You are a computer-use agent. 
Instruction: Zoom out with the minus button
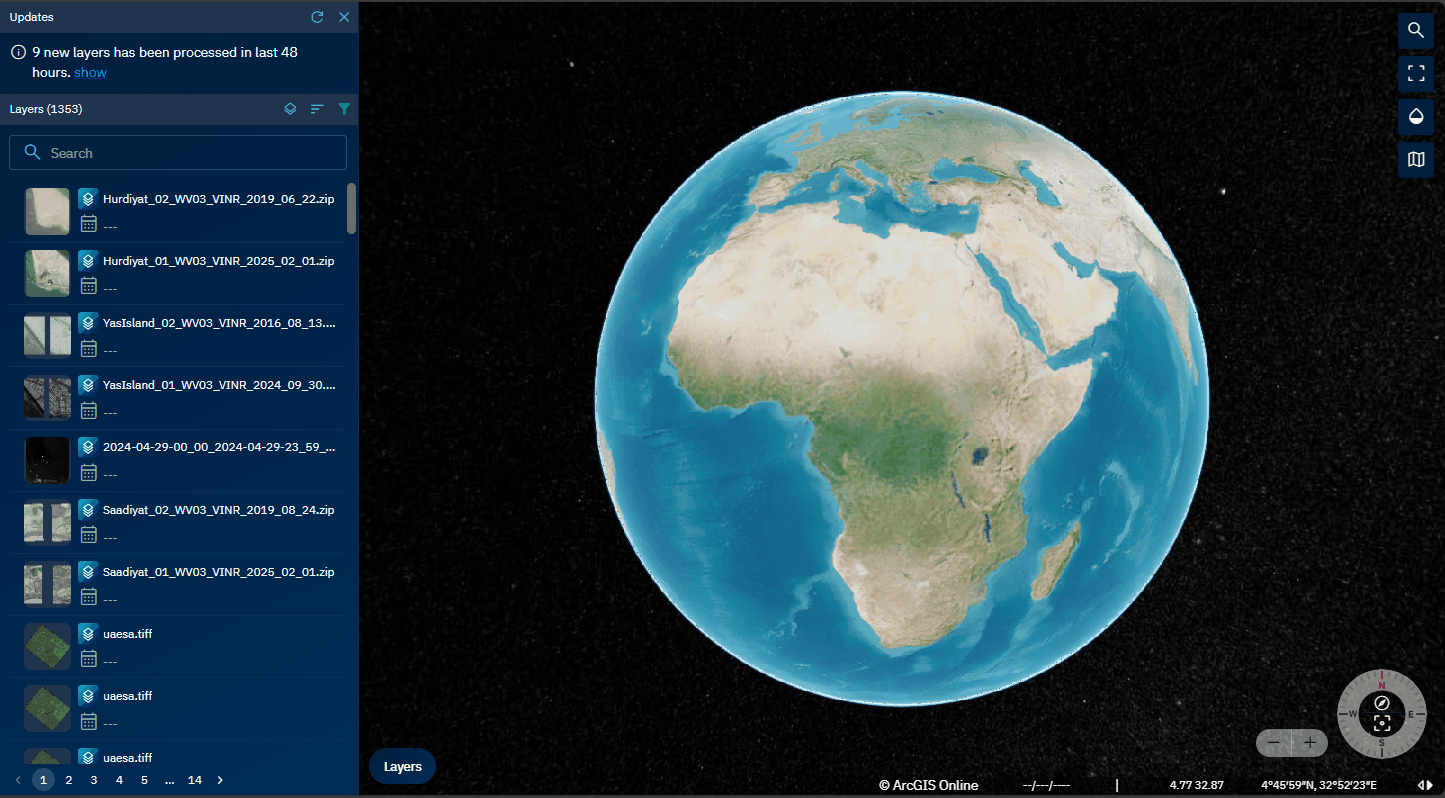pos(1273,743)
